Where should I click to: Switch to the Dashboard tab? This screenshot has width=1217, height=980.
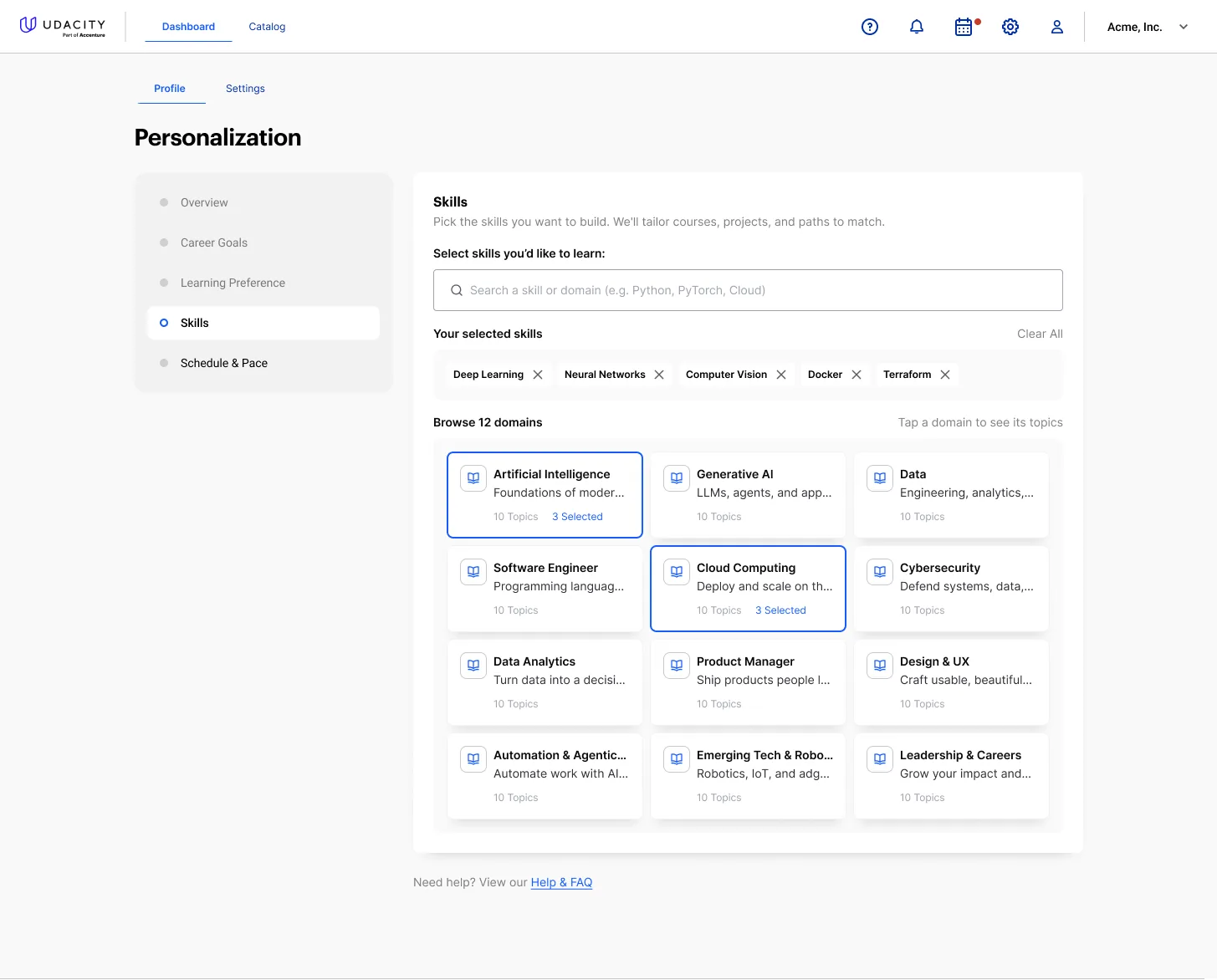click(188, 27)
